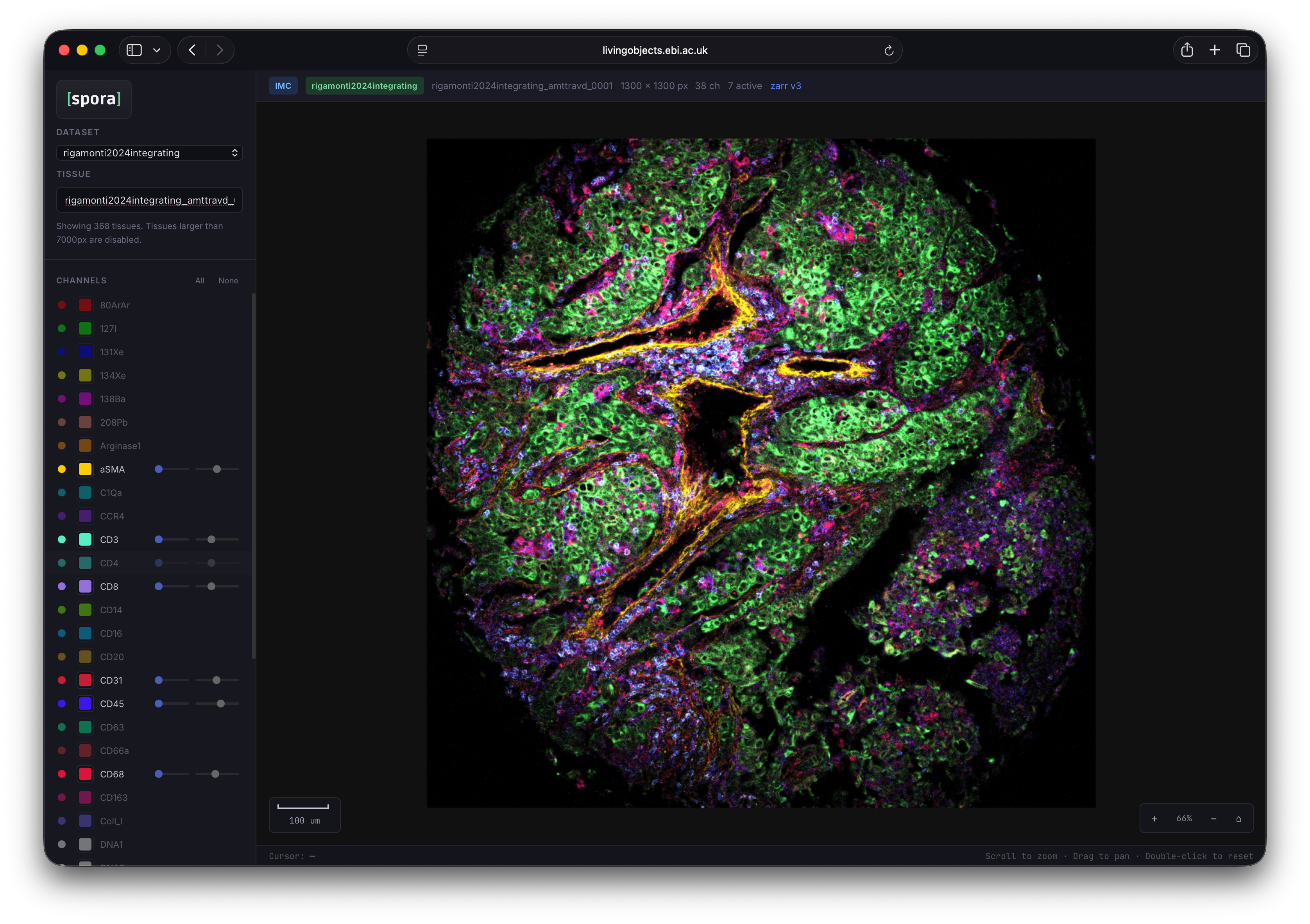This screenshot has width=1310, height=924.
Task: Zoom out with the minus button
Action: [x=1213, y=819]
